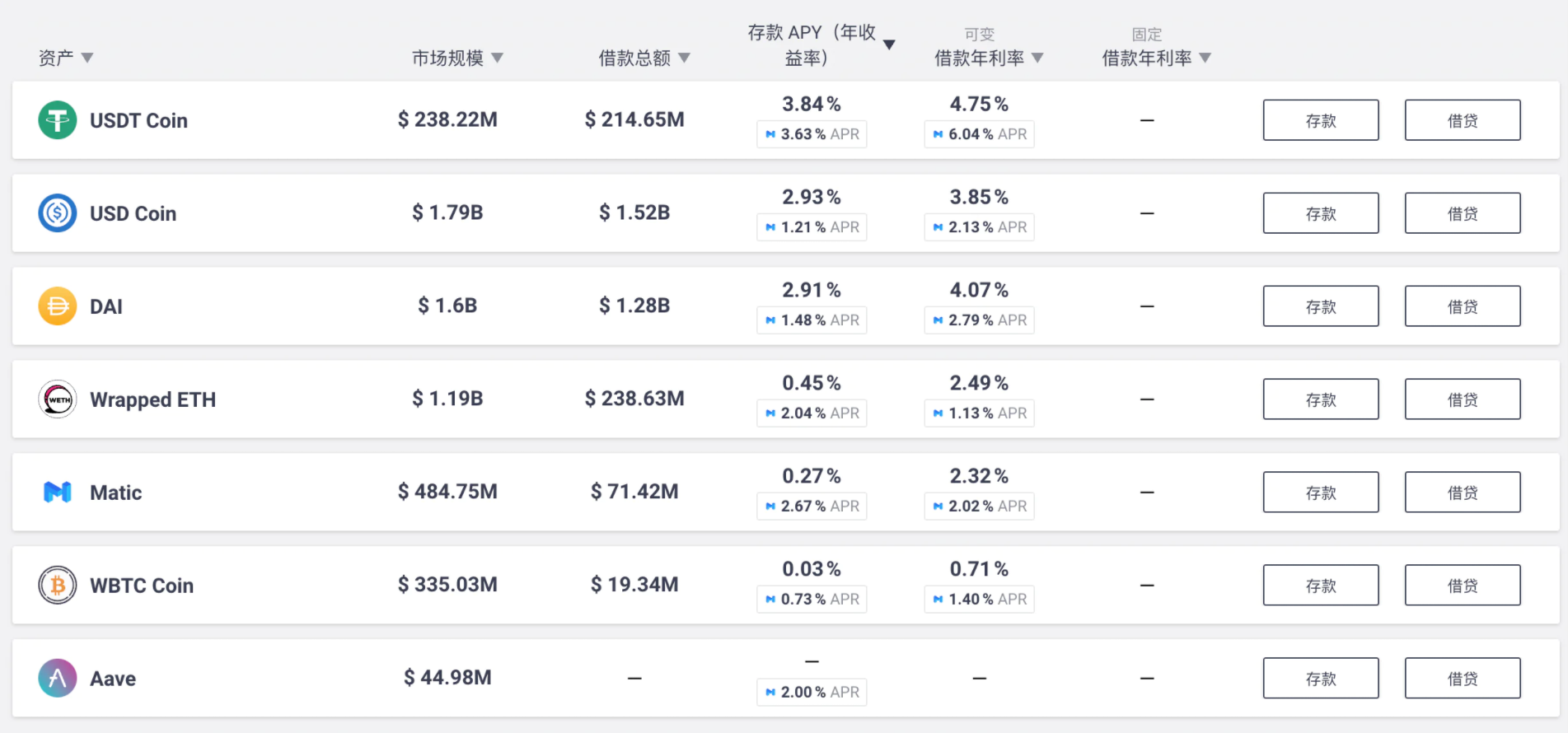
Task: Click the DAI token icon
Action: click(58, 306)
